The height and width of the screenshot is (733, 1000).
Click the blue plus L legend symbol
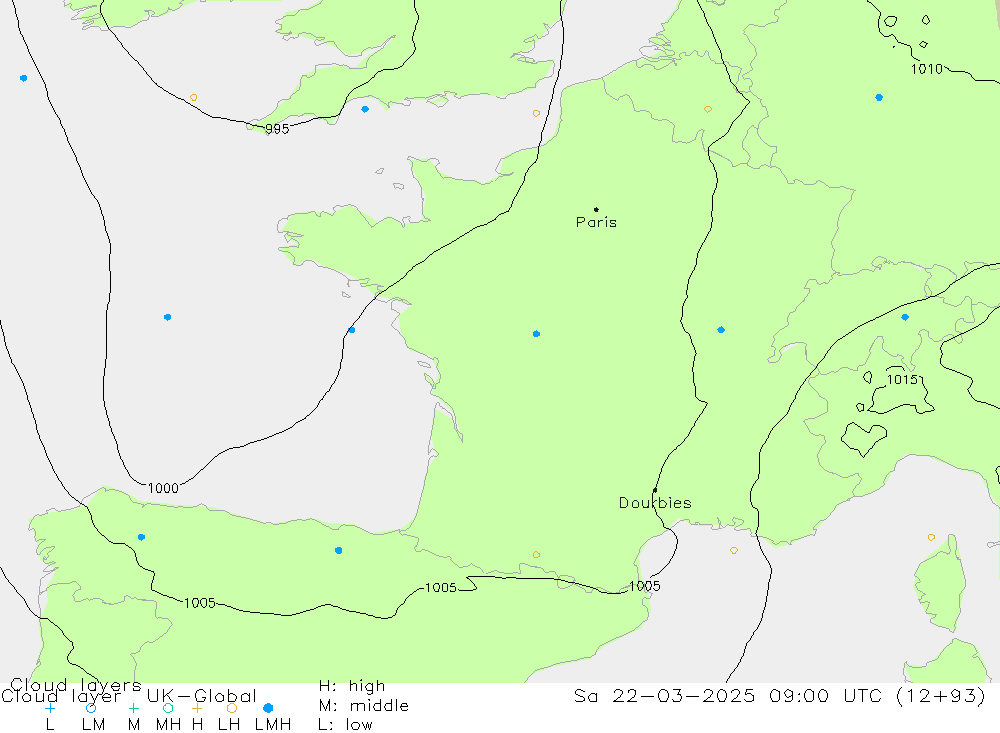coord(50,708)
